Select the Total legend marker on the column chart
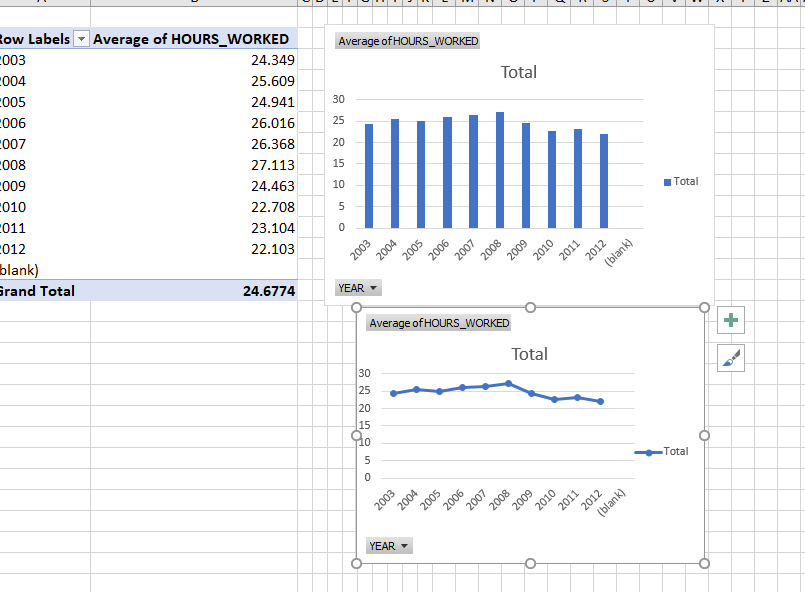The width and height of the screenshot is (805, 592). coord(667,181)
